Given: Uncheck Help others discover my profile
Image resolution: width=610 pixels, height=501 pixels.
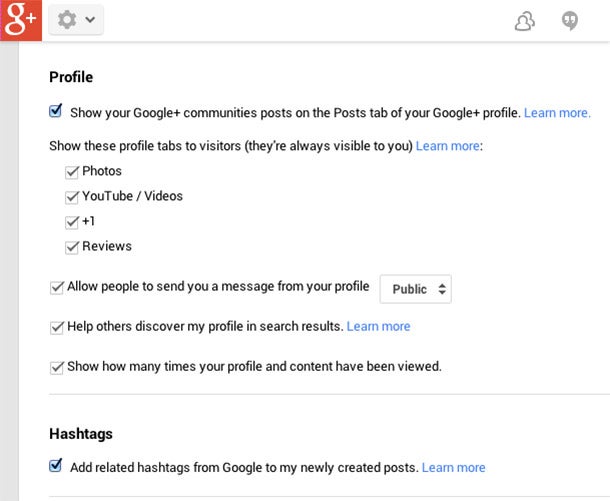Looking at the screenshot, I should click(x=57, y=328).
